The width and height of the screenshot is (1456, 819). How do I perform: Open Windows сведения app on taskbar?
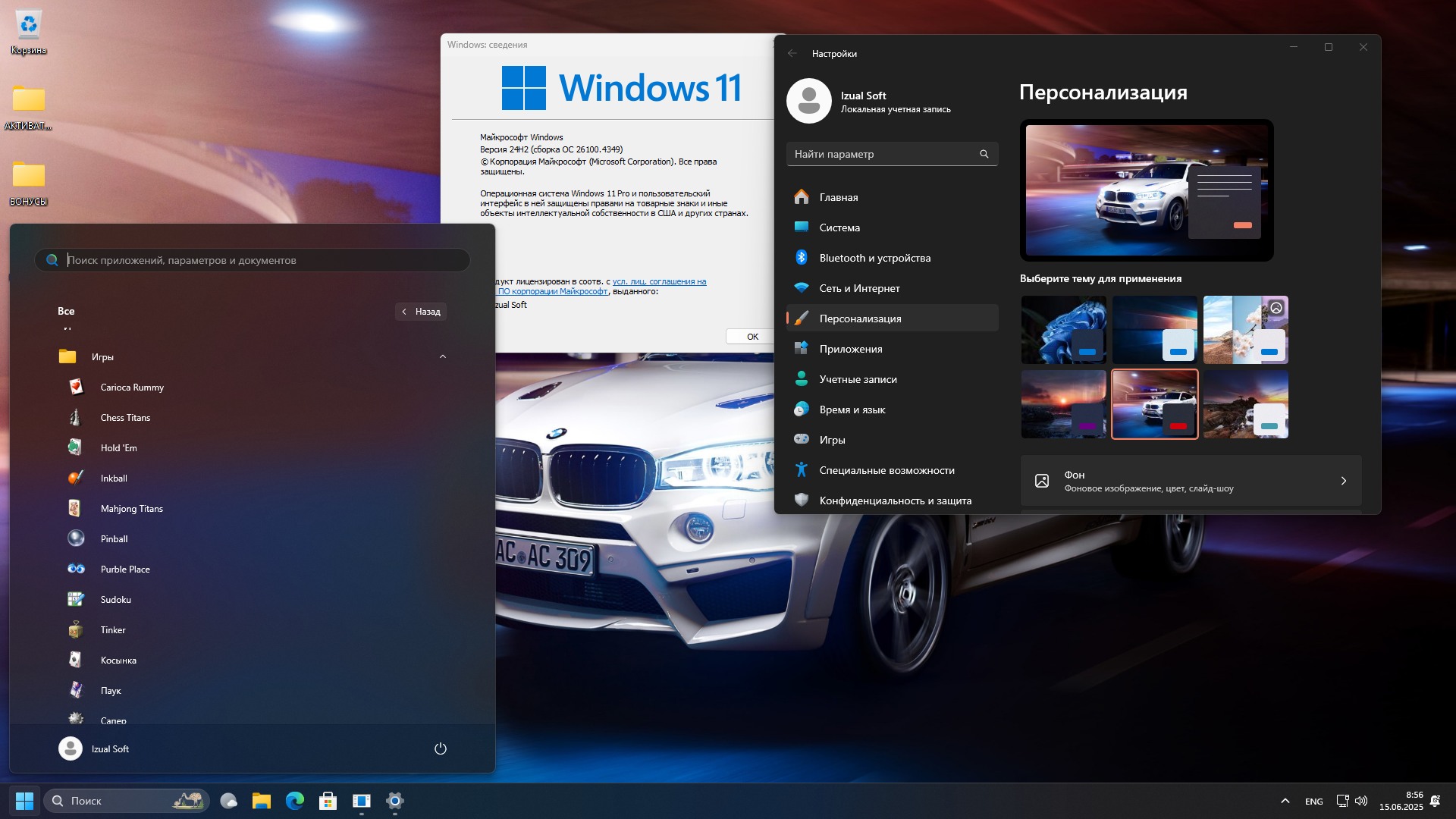coord(362,801)
